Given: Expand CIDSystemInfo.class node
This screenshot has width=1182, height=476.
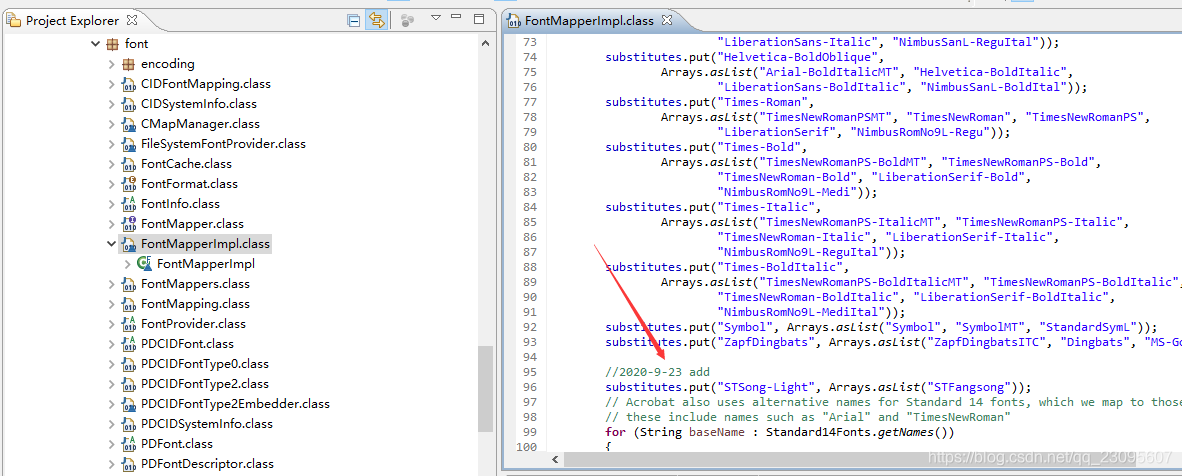Looking at the screenshot, I should tap(111, 104).
